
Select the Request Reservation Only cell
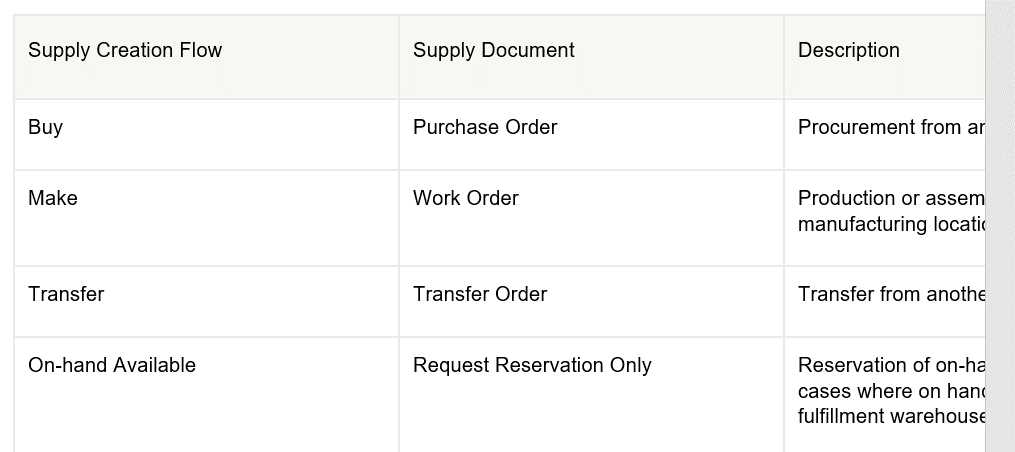pyautogui.click(x=532, y=366)
